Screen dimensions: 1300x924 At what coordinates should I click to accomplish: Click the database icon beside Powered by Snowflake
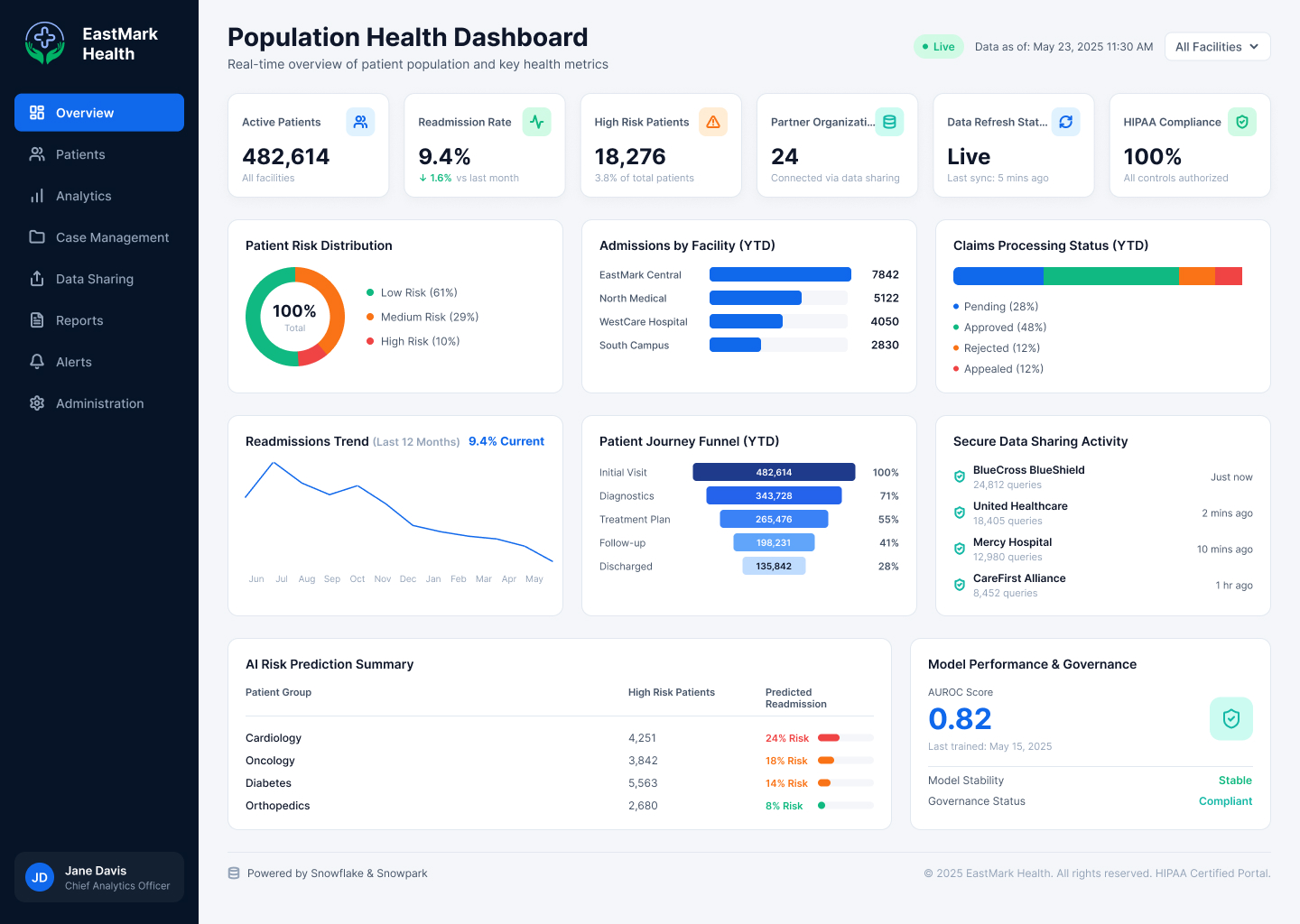[234, 873]
